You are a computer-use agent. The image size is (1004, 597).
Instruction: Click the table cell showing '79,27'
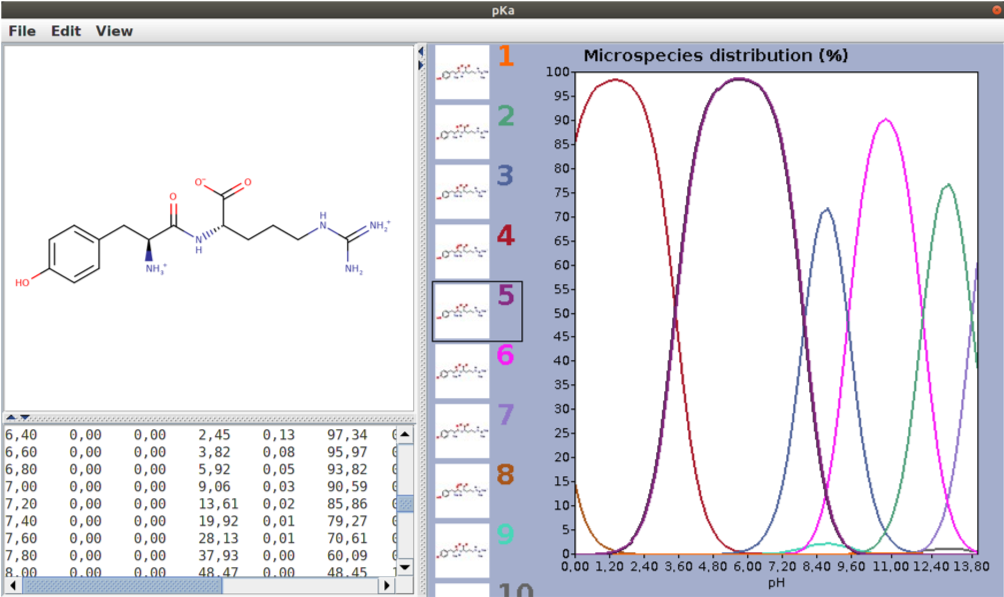[347, 521]
